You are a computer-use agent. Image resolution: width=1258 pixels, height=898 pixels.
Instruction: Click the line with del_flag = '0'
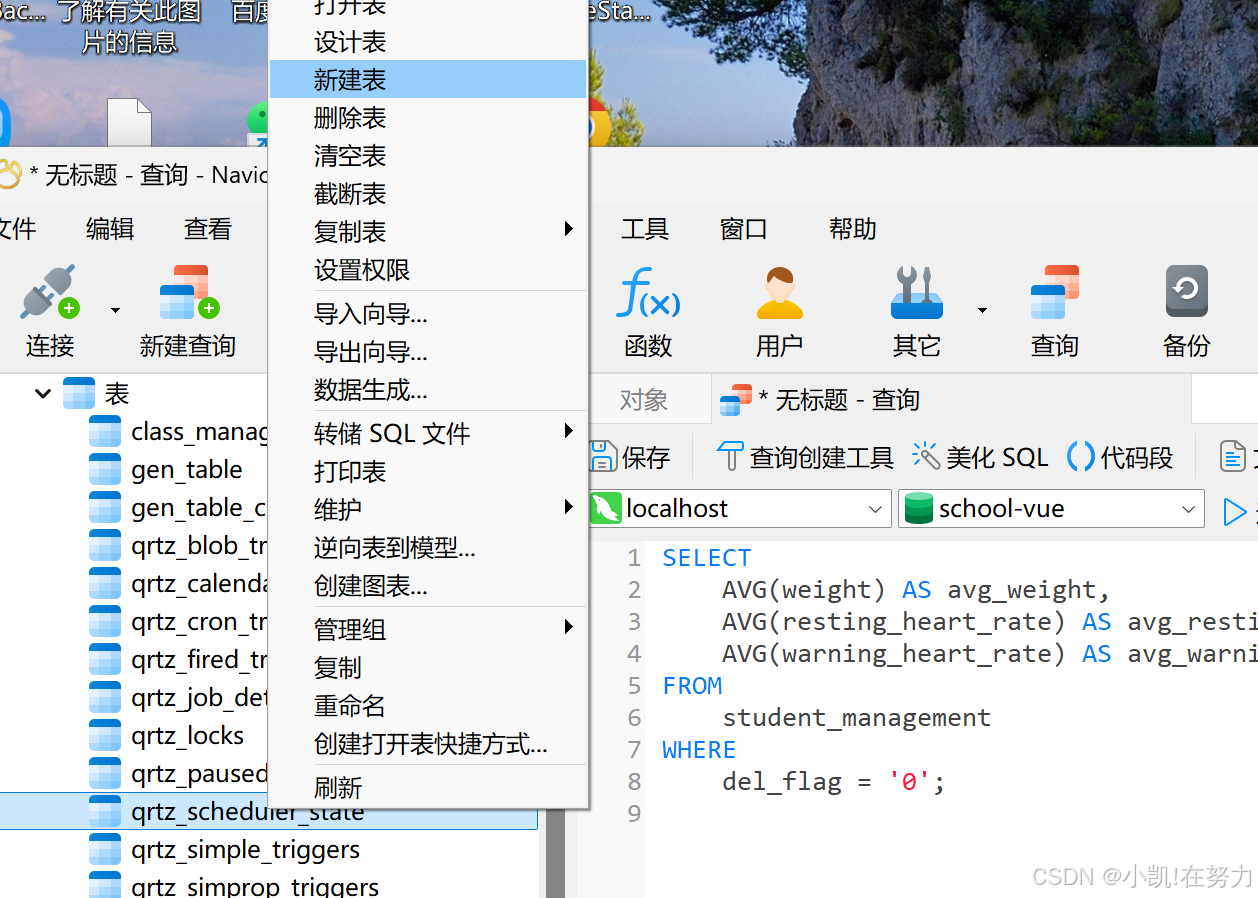(833, 781)
